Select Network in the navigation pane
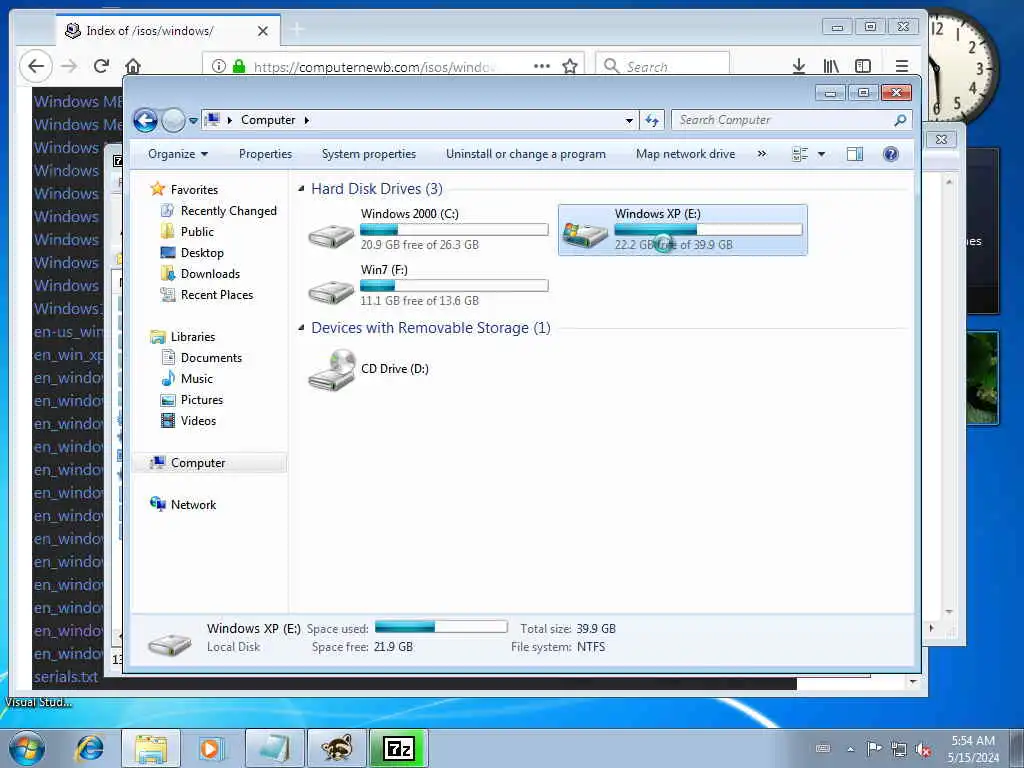 (193, 505)
